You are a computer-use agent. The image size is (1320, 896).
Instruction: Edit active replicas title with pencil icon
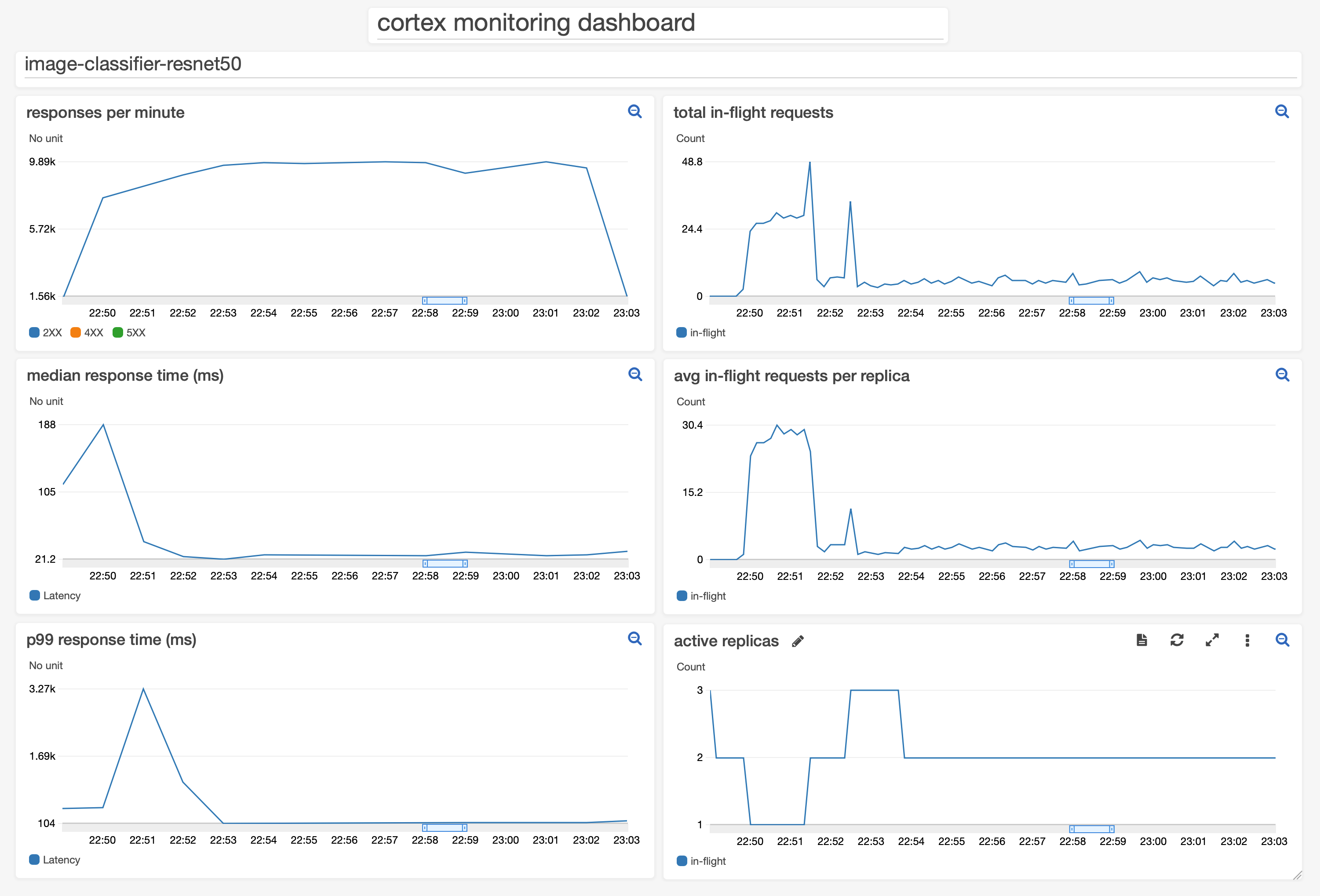[798, 641]
